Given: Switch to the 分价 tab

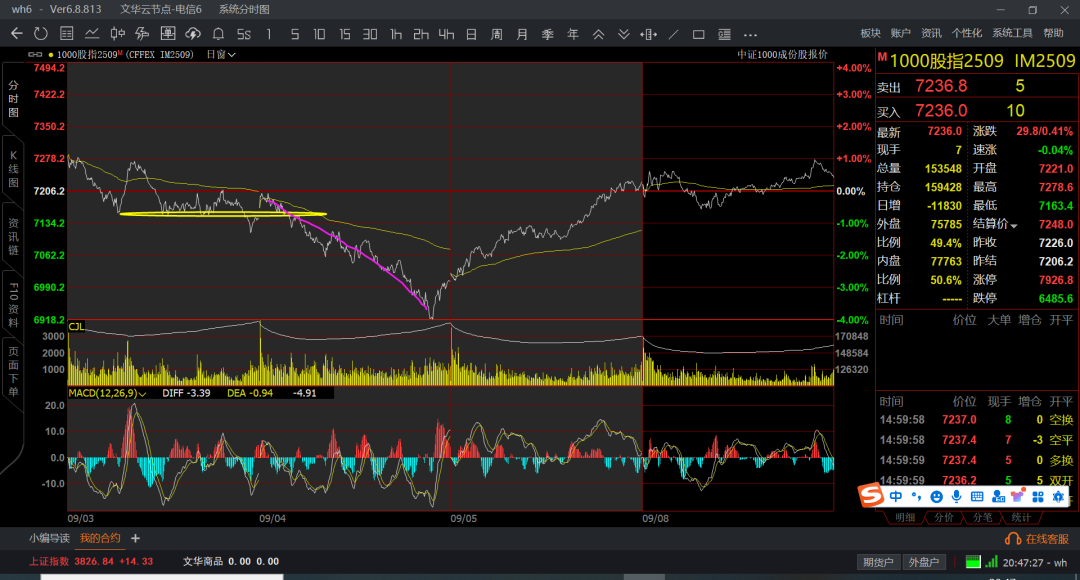Looking at the screenshot, I should pos(944,517).
